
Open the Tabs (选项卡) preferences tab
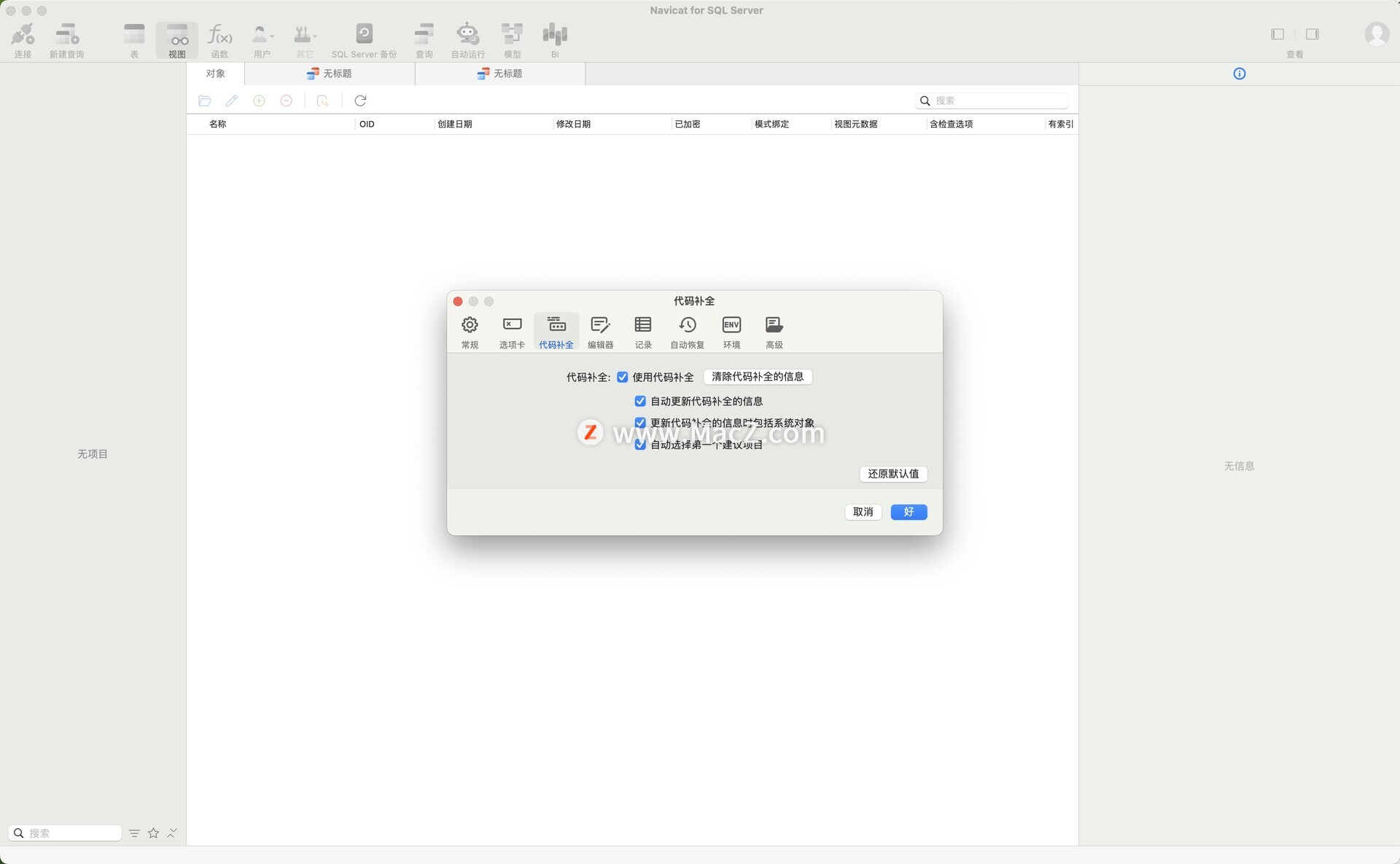click(x=512, y=332)
